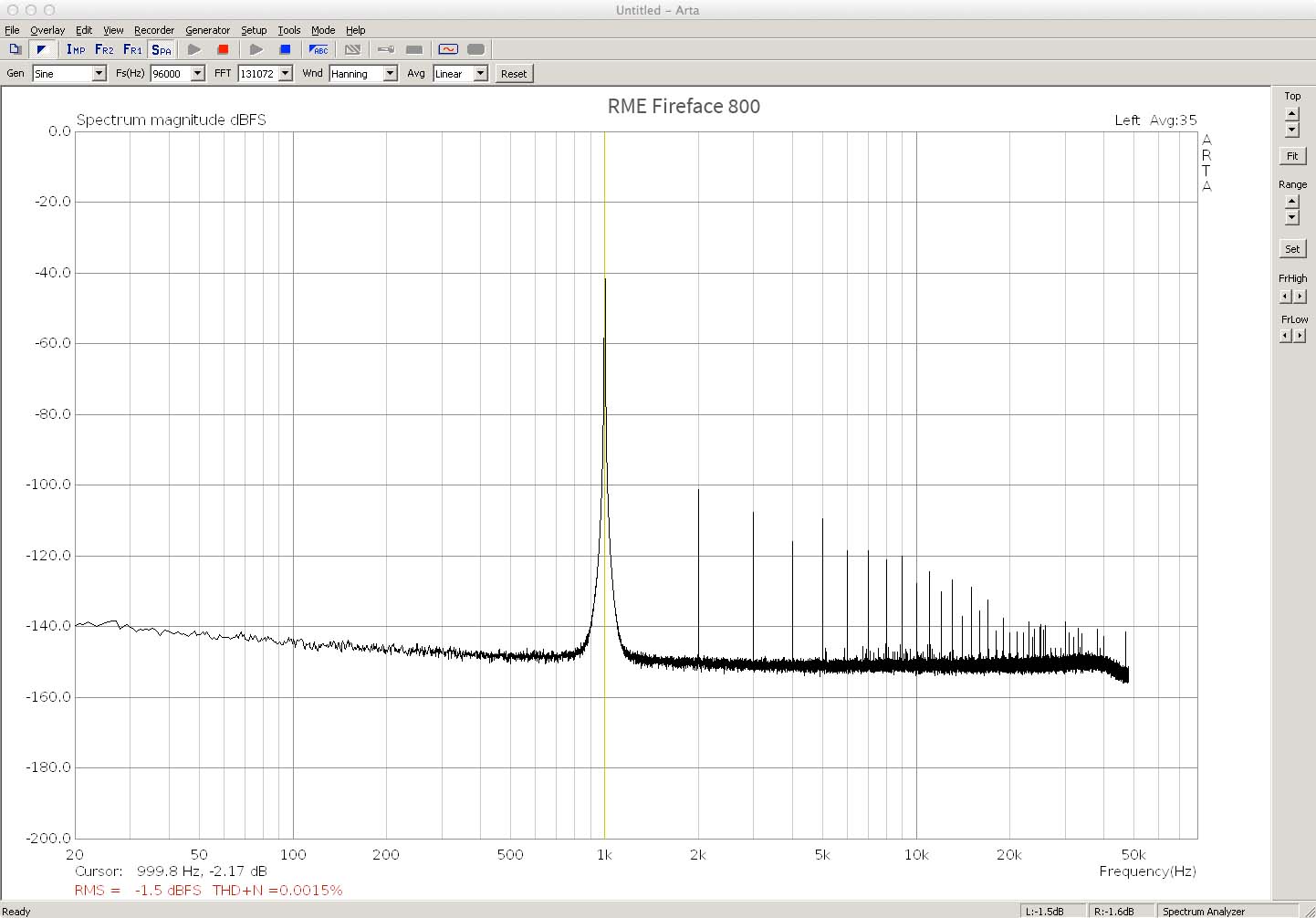Screen dimensions: 1316x918
Task: Open the View menu
Action: pyautogui.click(x=113, y=30)
